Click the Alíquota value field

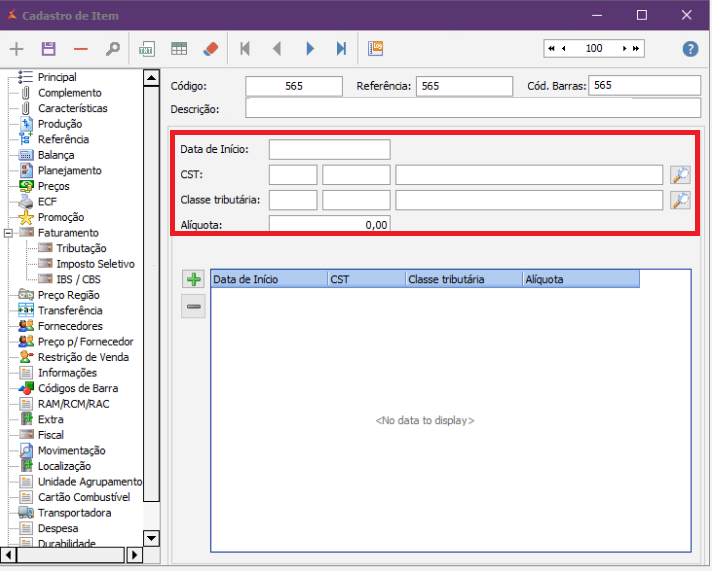[329, 224]
